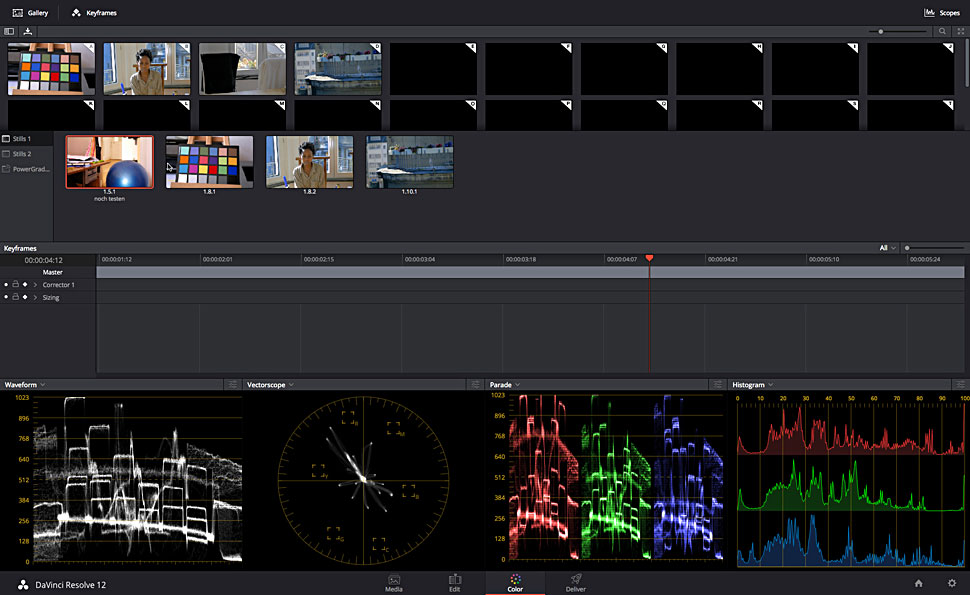Screen dimensions: 970x595
Task: Adjust the gallery thumbnail size slider
Action: coord(880,31)
